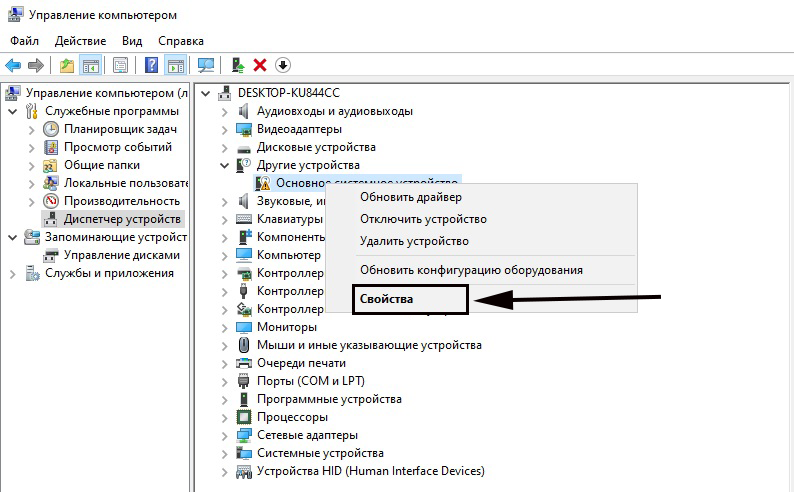The height and width of the screenshot is (492, 794).
Task: Select Диспетчер устройств in left tree
Action: (122, 219)
